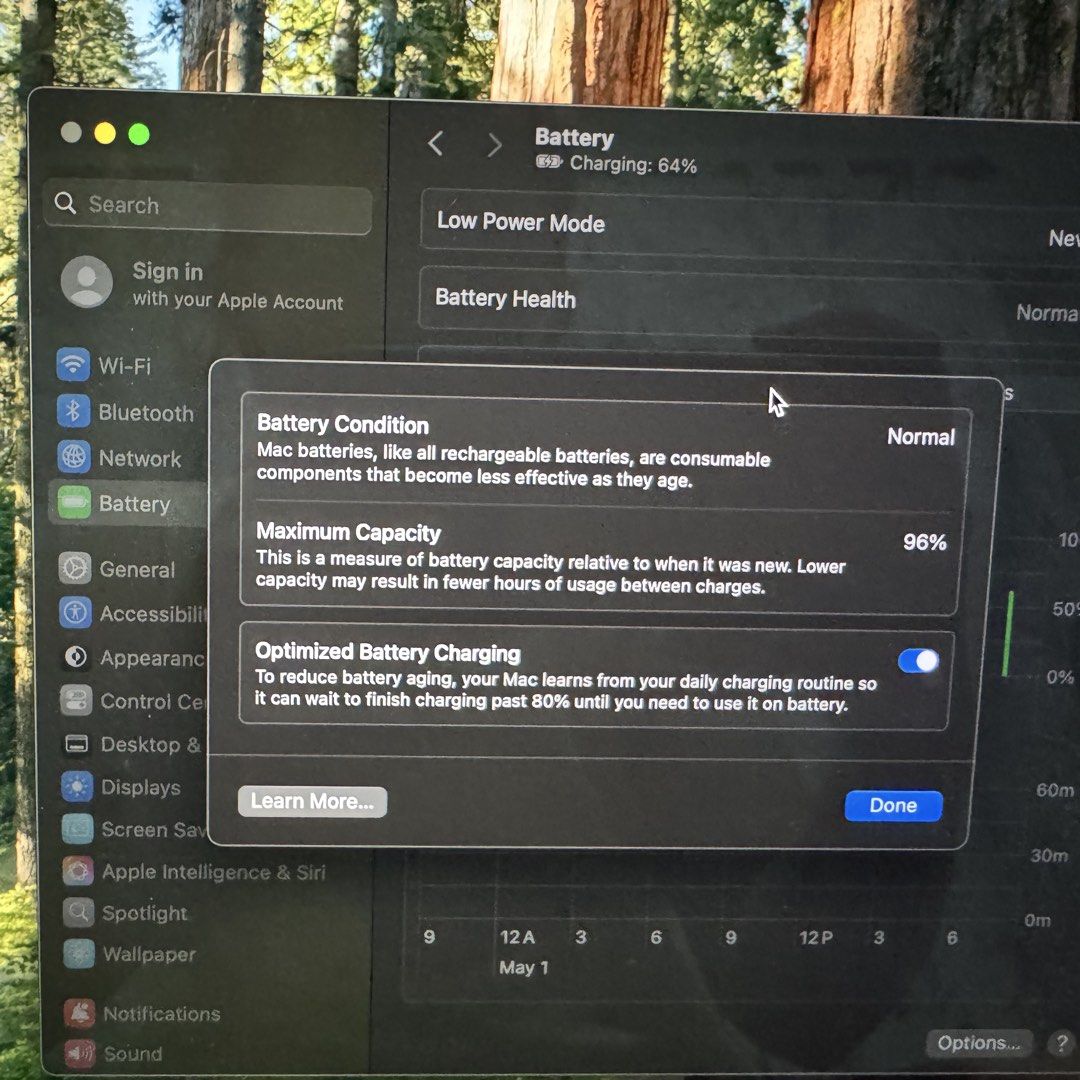Turn off Optimized Battery Charging switch
1080x1080 pixels.
(918, 661)
